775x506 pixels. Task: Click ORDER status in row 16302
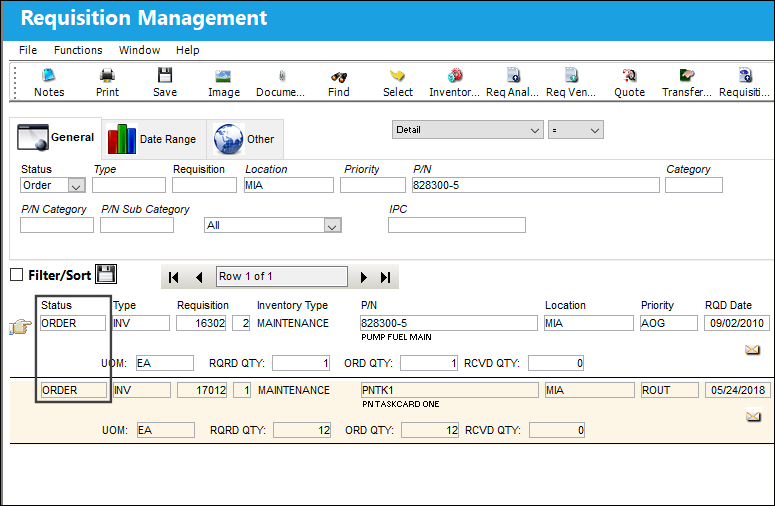click(73, 323)
